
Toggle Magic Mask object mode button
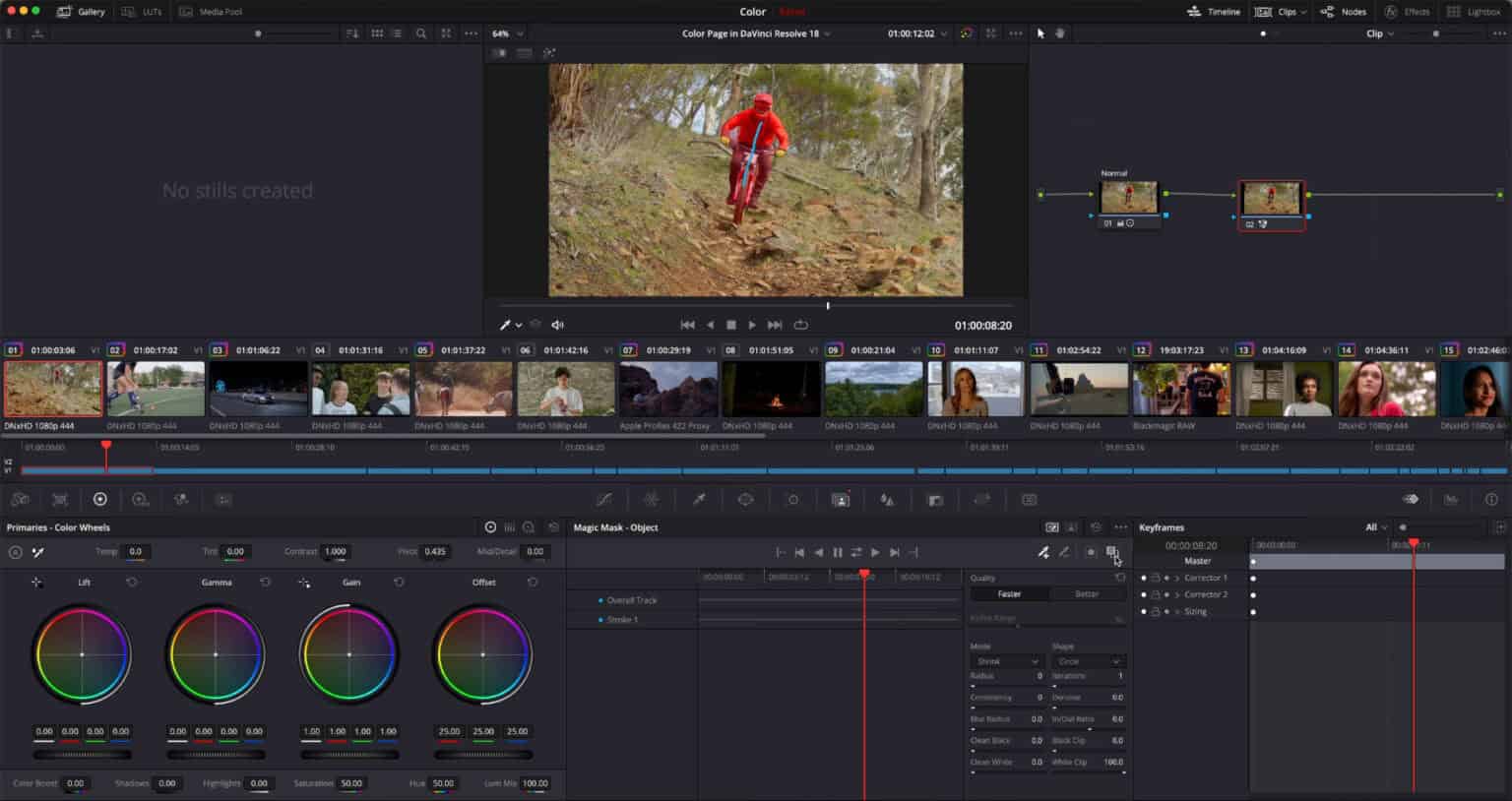pos(1052,527)
